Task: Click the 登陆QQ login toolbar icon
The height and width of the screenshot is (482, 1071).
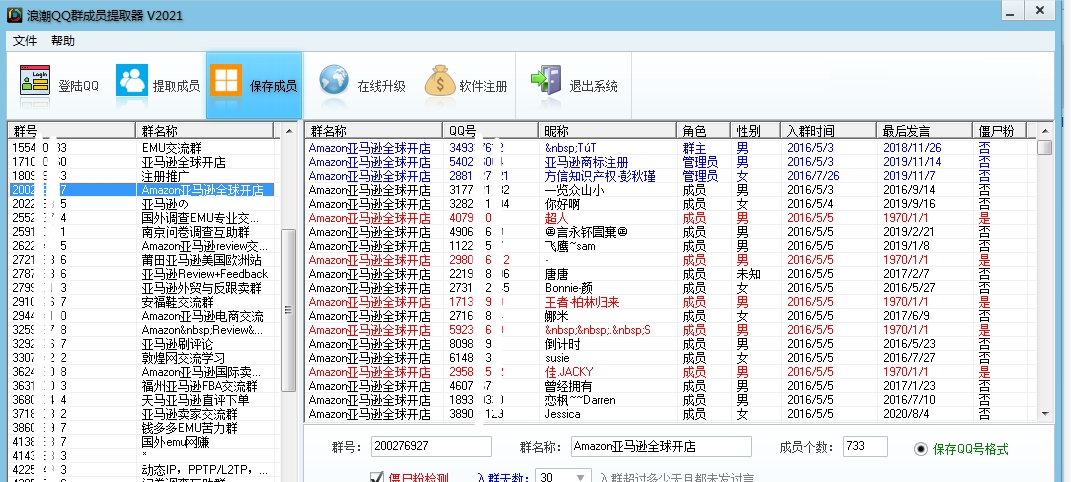Action: 35,86
